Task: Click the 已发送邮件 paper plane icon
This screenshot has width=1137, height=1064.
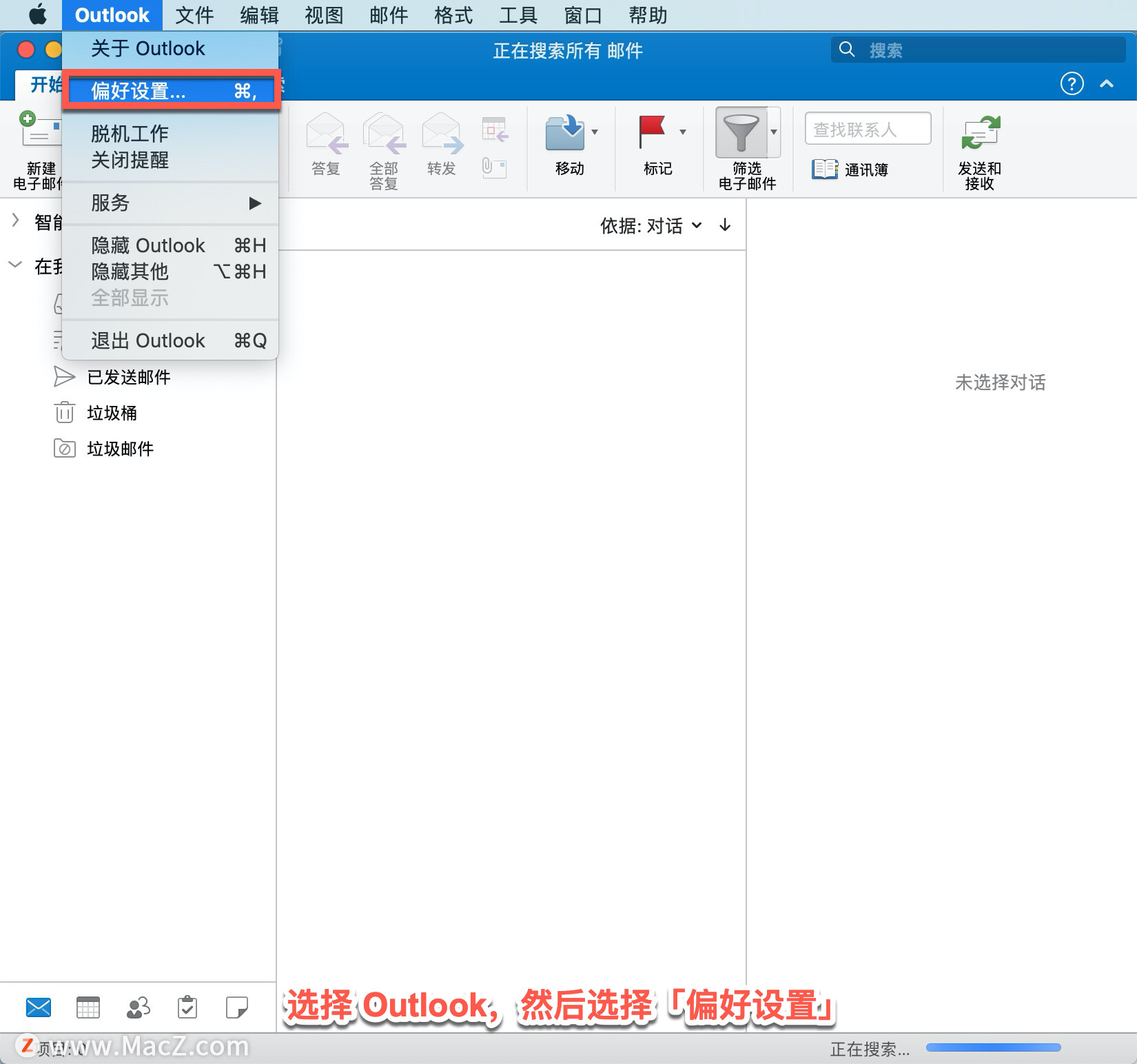Action: (x=64, y=376)
